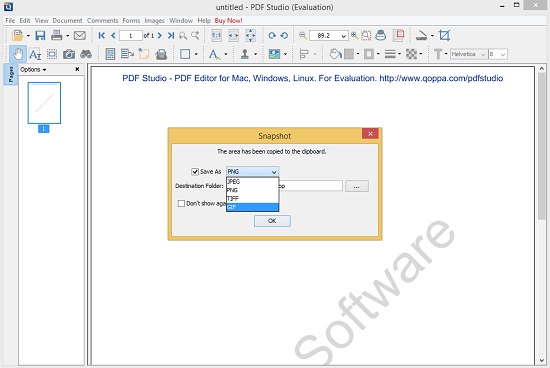Expand the rectangle shape tool dropdown arrow
This screenshot has height=368, width=550.
[x=196, y=54]
